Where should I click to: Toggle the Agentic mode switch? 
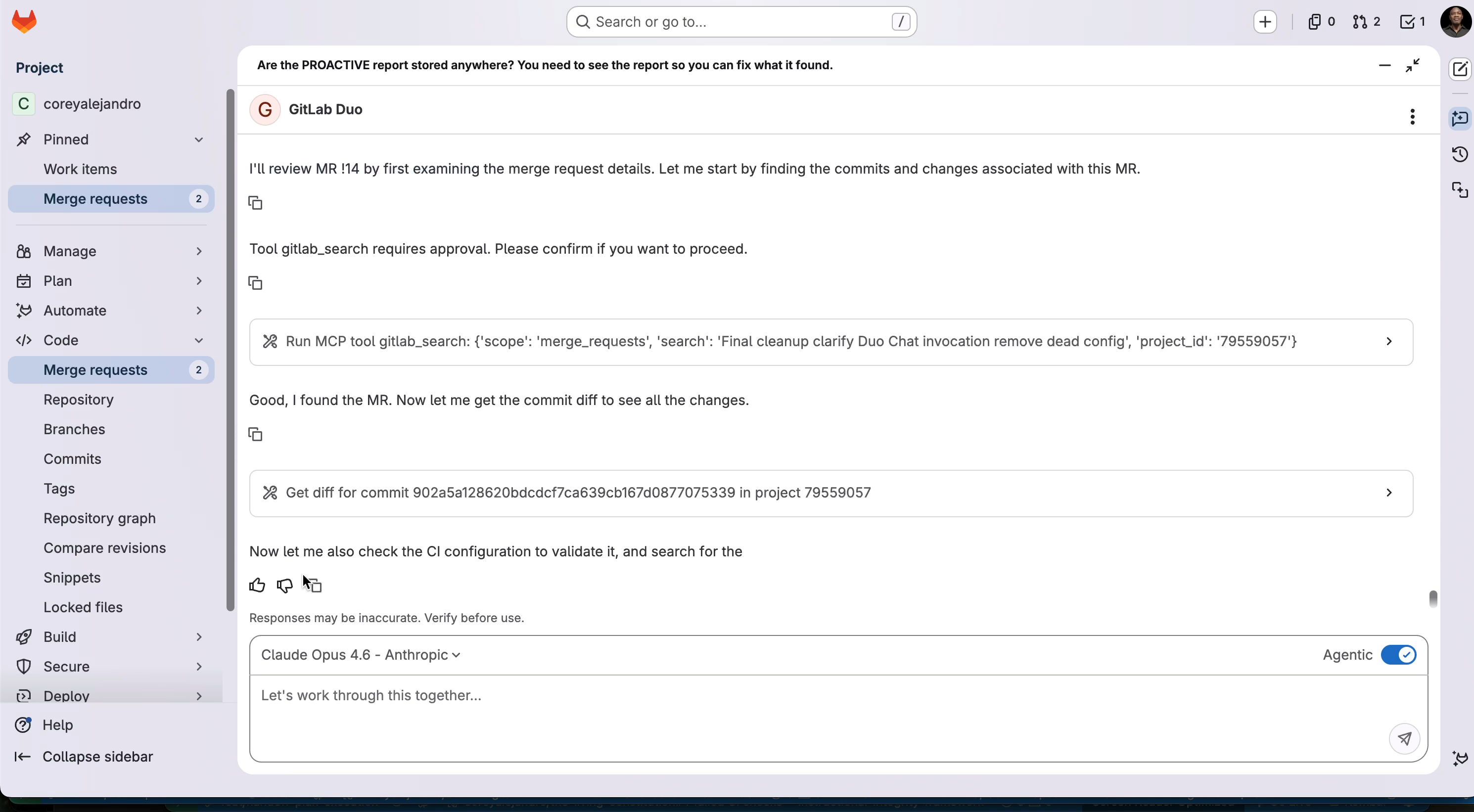pos(1398,655)
